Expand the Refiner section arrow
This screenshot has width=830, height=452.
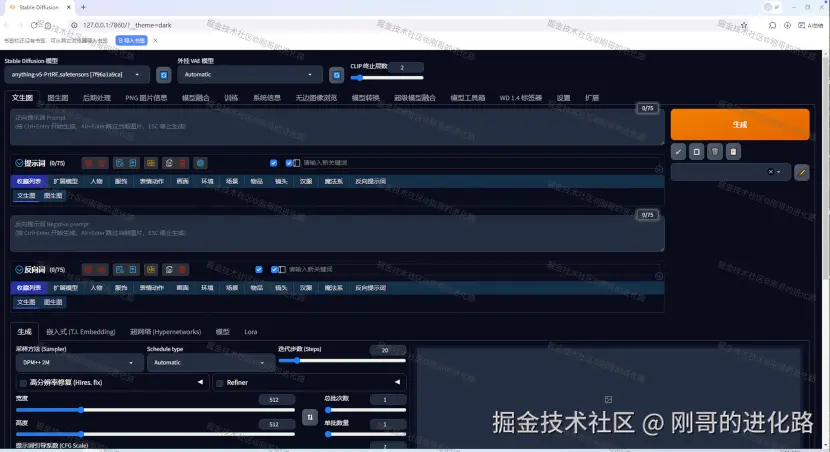tap(397, 382)
